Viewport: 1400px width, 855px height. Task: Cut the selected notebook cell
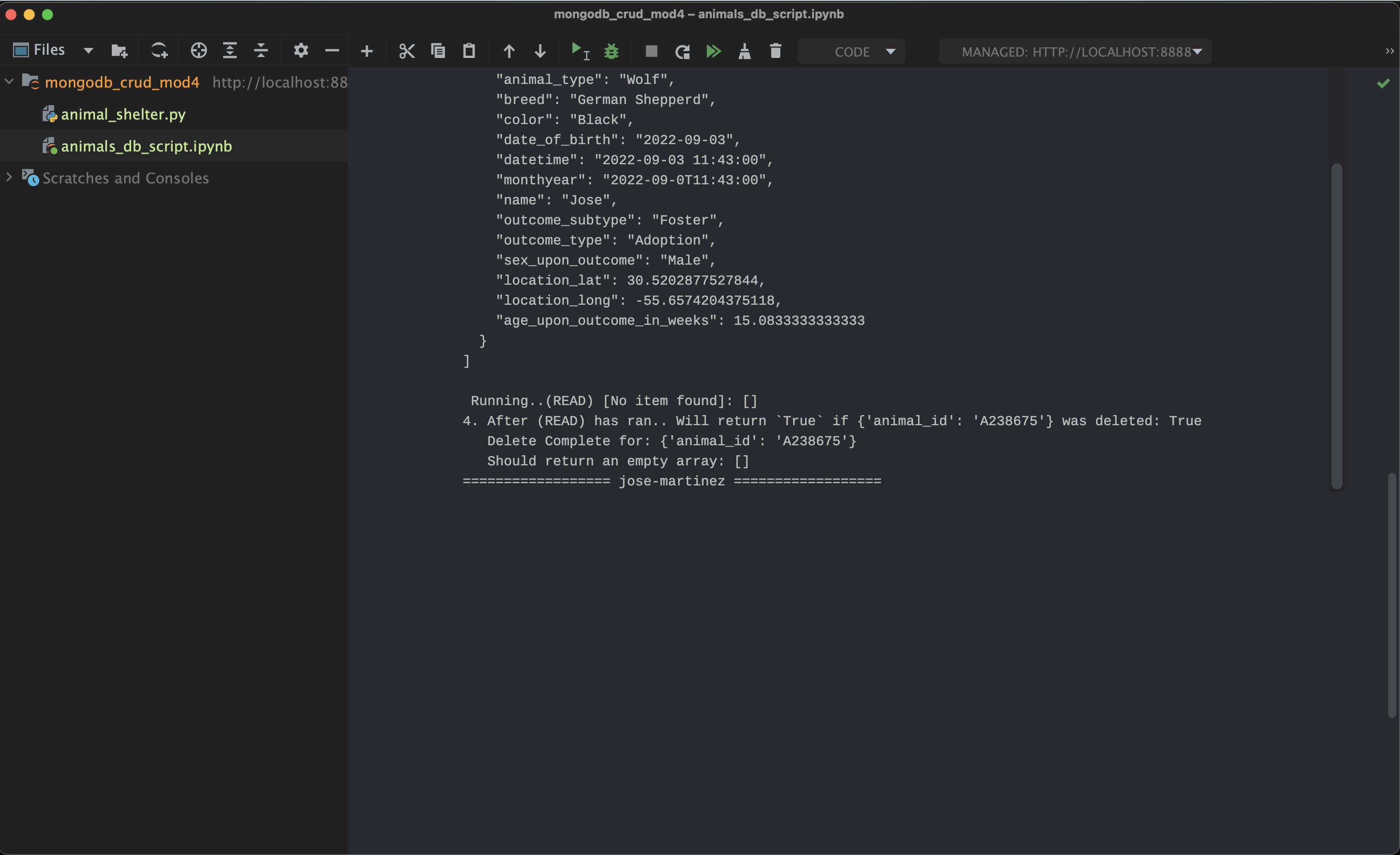pos(407,51)
